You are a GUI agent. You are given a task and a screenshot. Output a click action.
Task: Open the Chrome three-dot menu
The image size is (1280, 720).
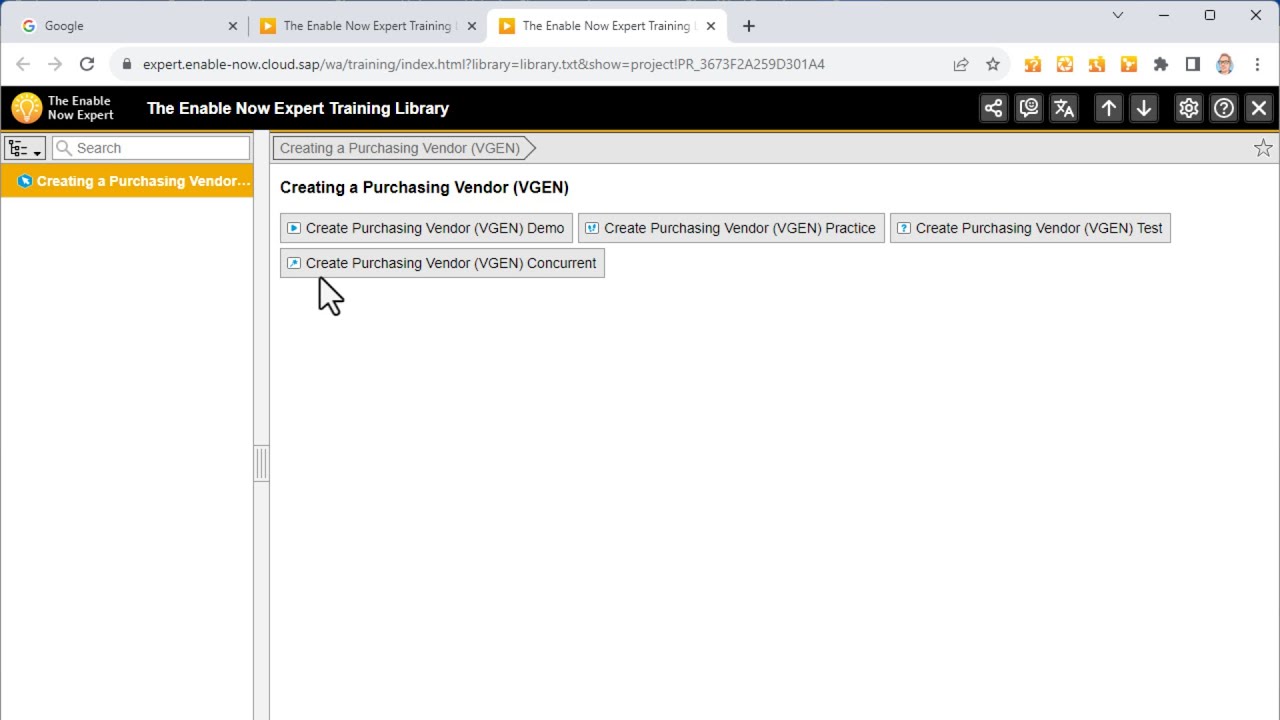point(1257,64)
